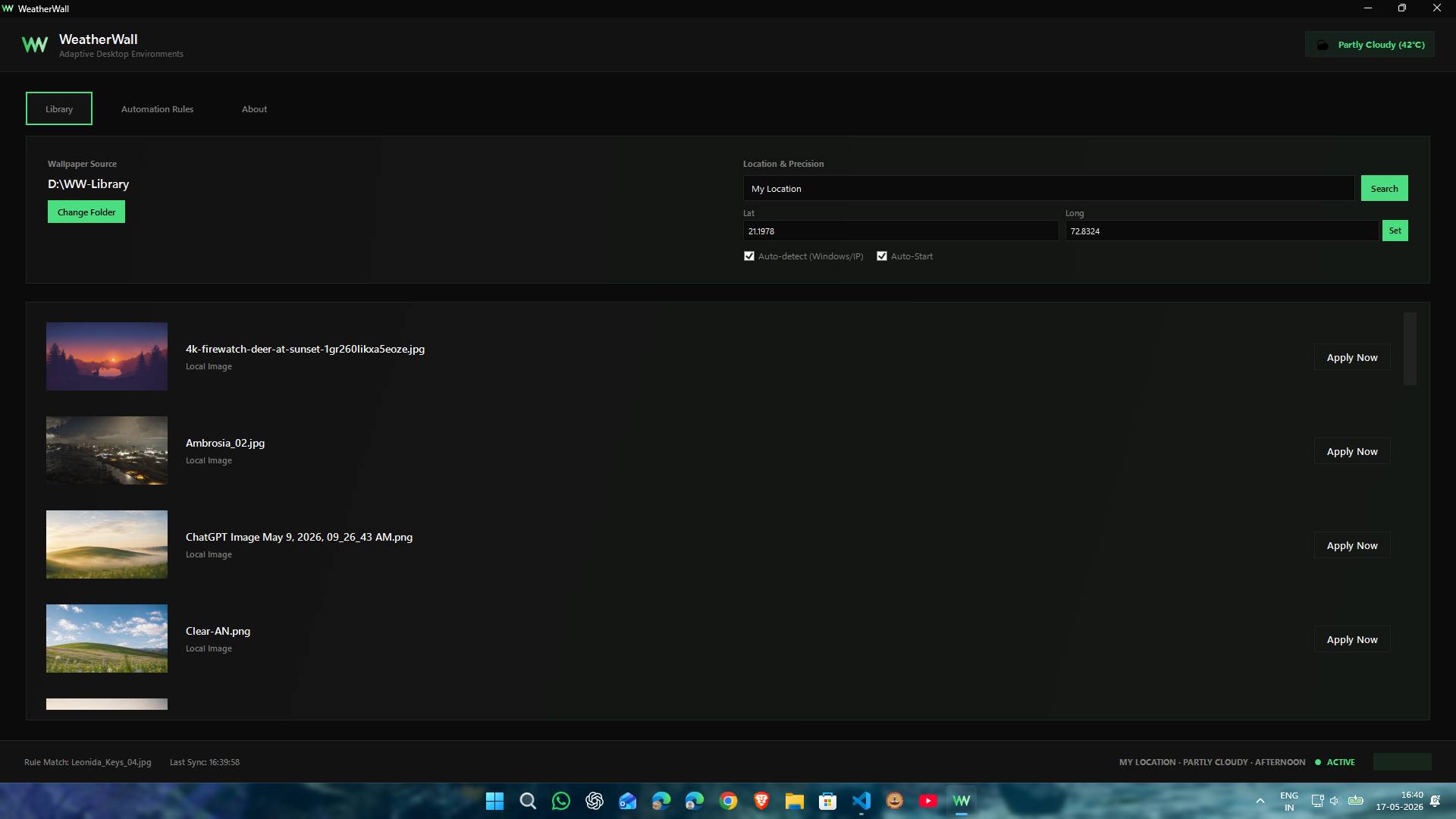Toggle Auto-detect (Windows/IP) checkbox
This screenshot has width=1456, height=819.
pos(749,256)
